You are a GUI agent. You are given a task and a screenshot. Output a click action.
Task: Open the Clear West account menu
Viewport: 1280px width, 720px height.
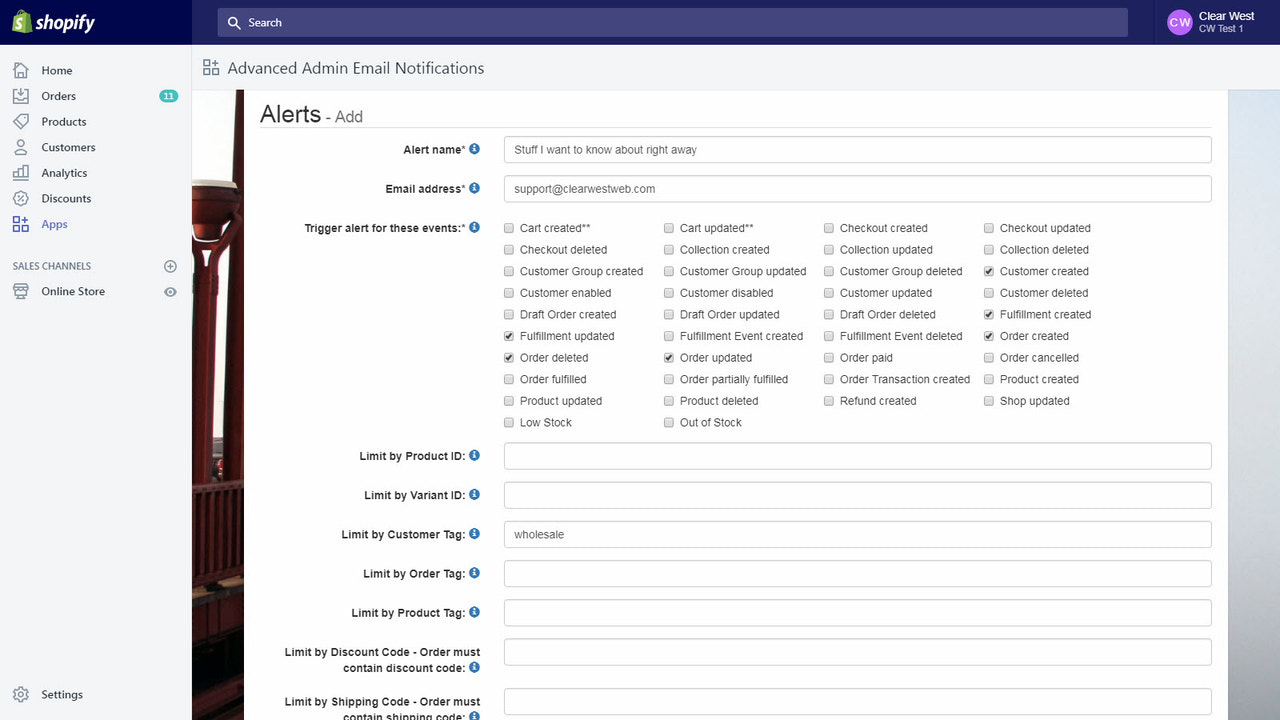point(1213,21)
